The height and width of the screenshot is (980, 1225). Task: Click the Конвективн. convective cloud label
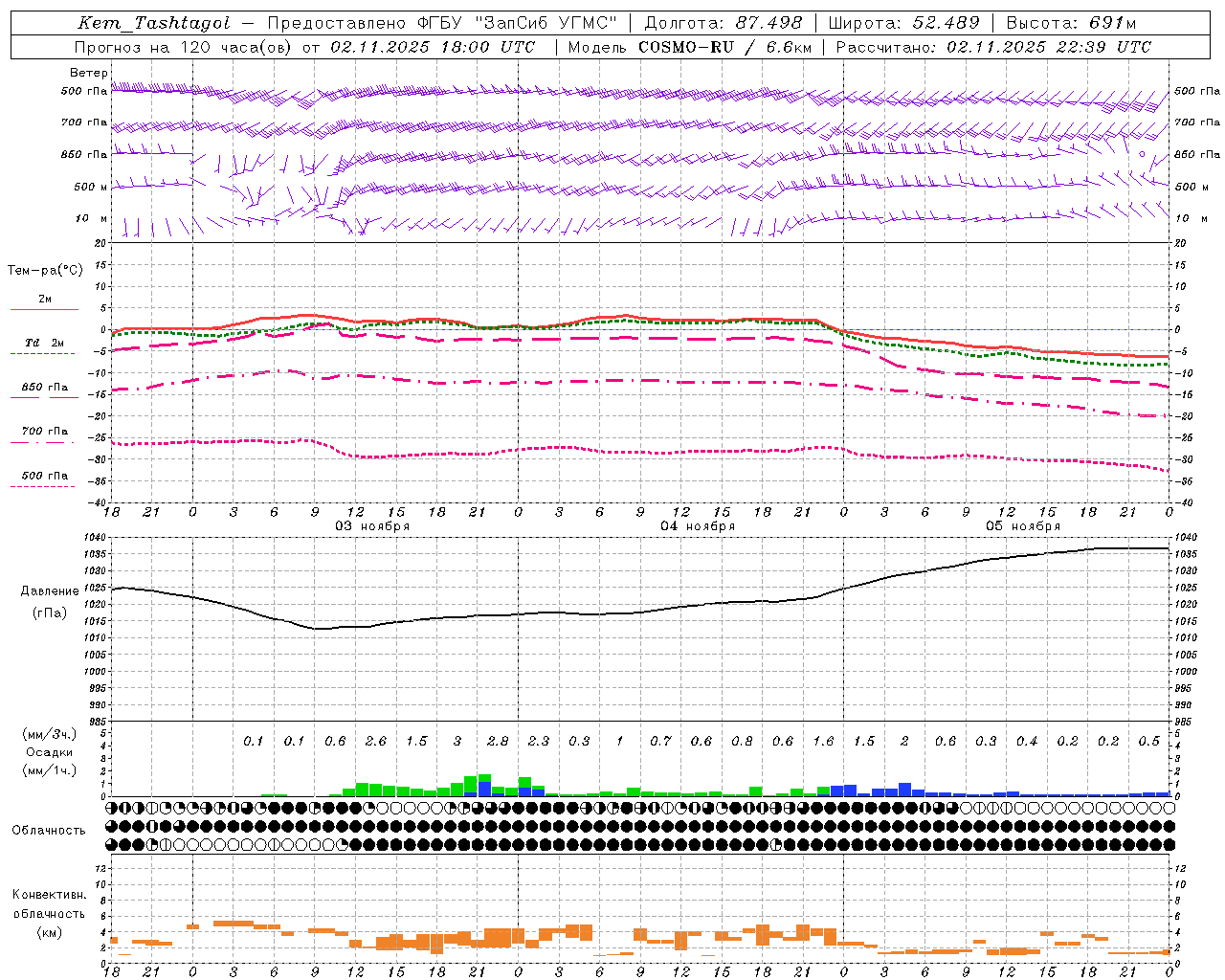pyautogui.click(x=49, y=895)
